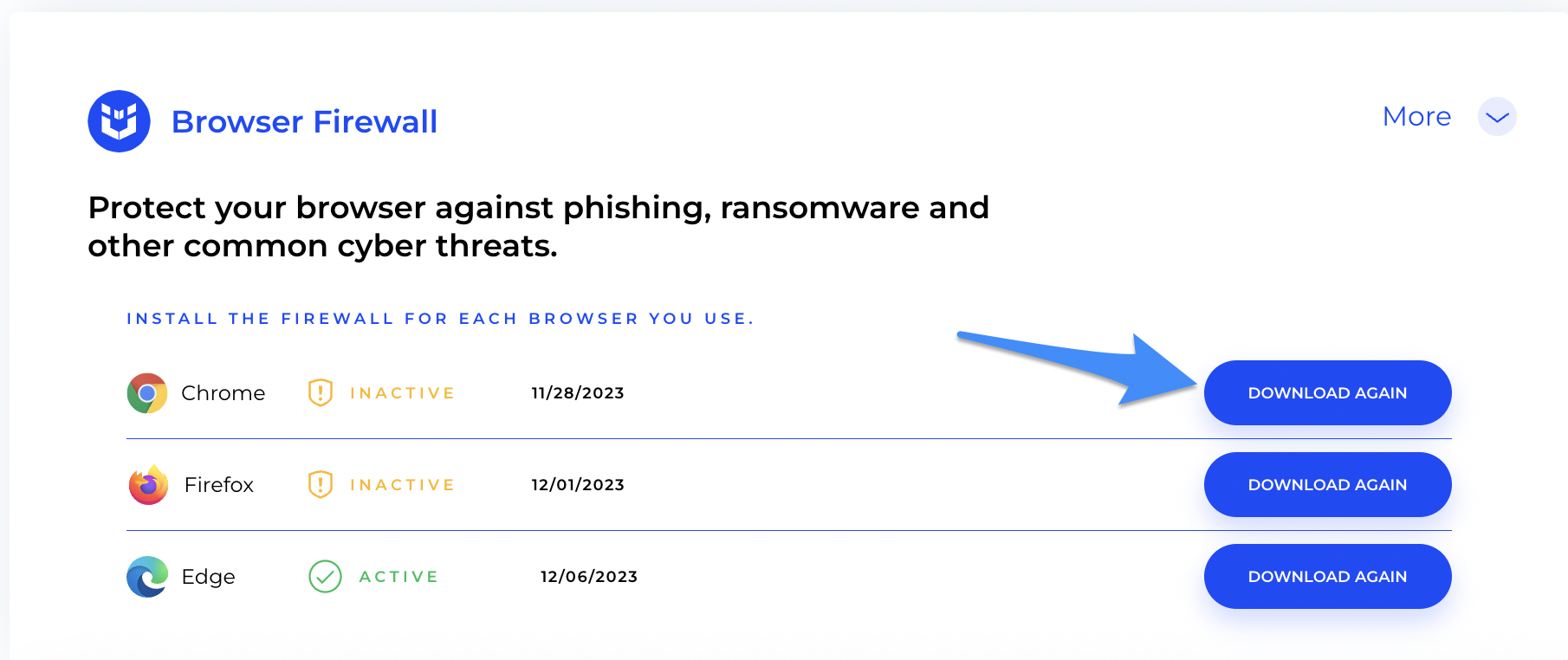
Task: Click the Firefox browser icon
Action: pos(148,485)
